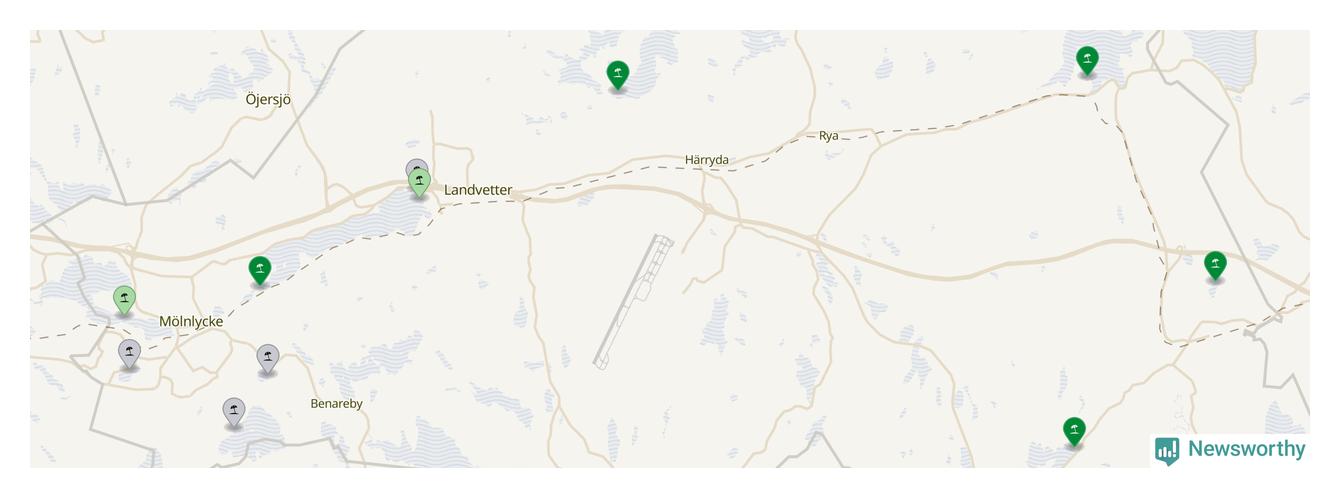Click the Landvetter place label
1340x498 pixels.
click(x=478, y=190)
